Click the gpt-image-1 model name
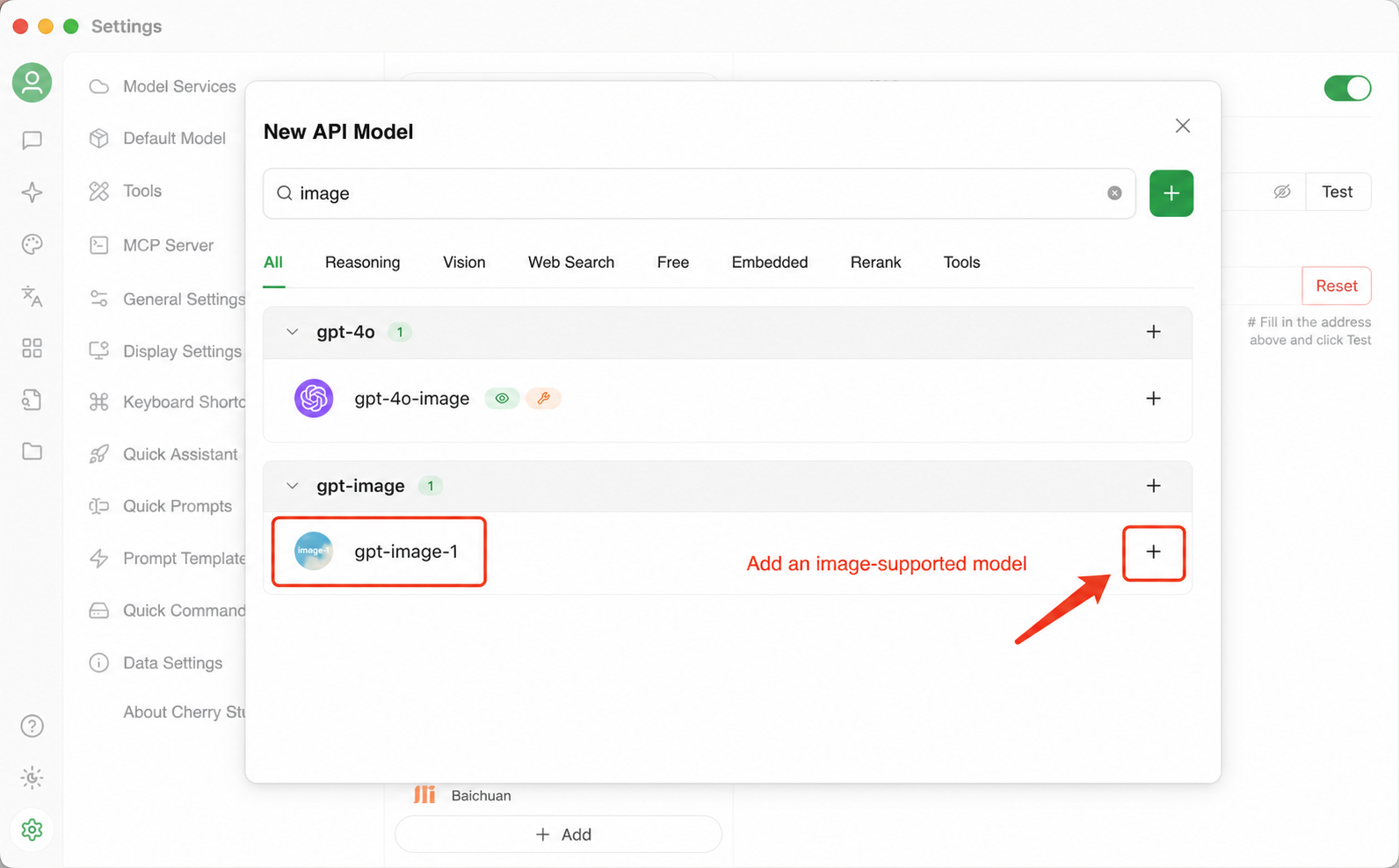 click(406, 552)
